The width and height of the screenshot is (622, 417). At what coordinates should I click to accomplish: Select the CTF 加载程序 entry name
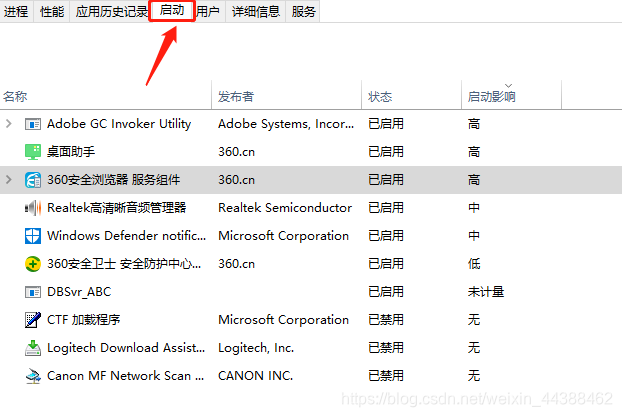(x=83, y=319)
